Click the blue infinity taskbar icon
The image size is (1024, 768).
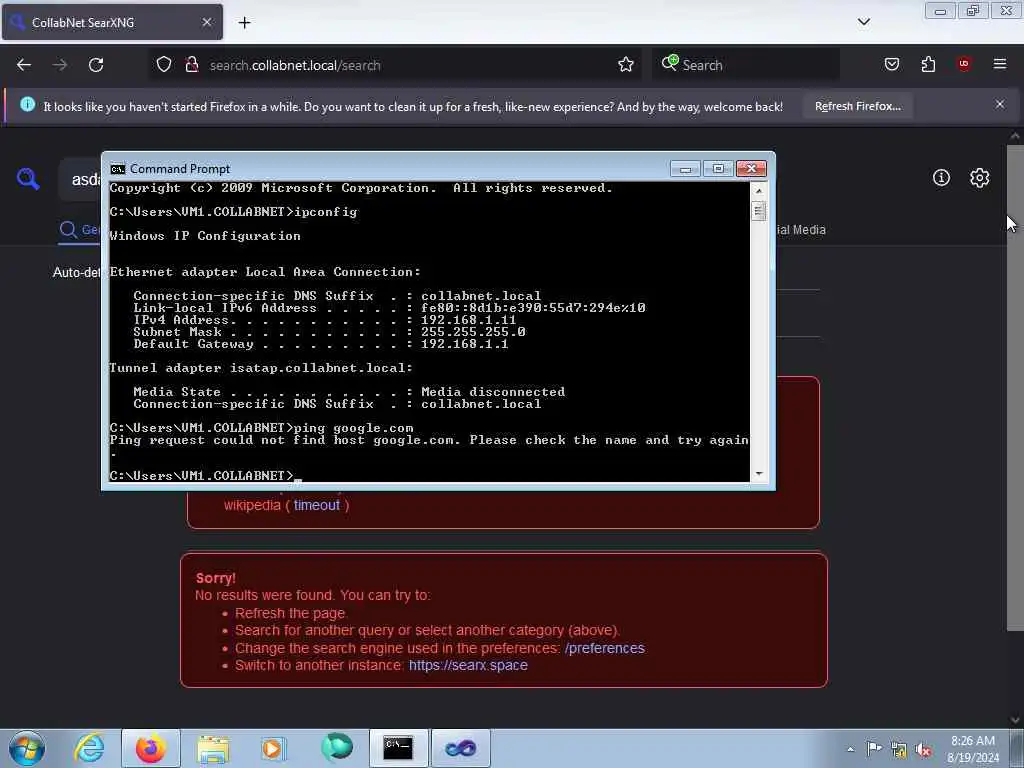pos(460,748)
